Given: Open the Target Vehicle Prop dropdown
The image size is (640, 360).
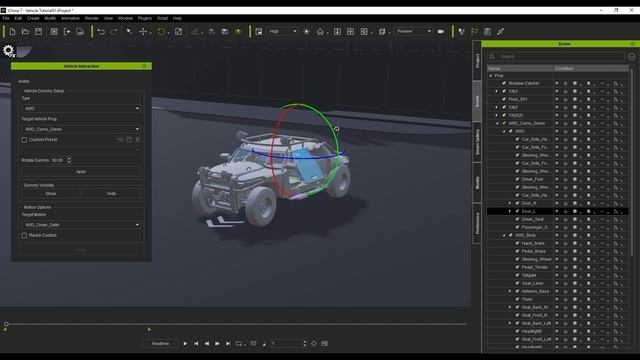Looking at the screenshot, I should coord(81,129).
